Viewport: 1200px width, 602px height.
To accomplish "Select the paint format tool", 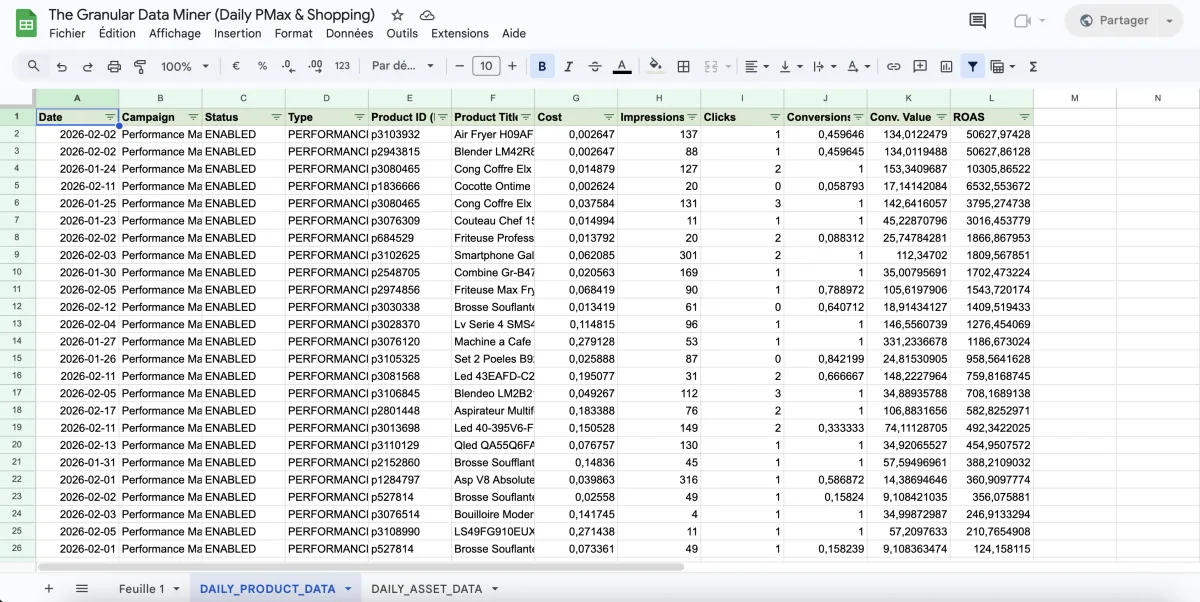I will point(140,67).
